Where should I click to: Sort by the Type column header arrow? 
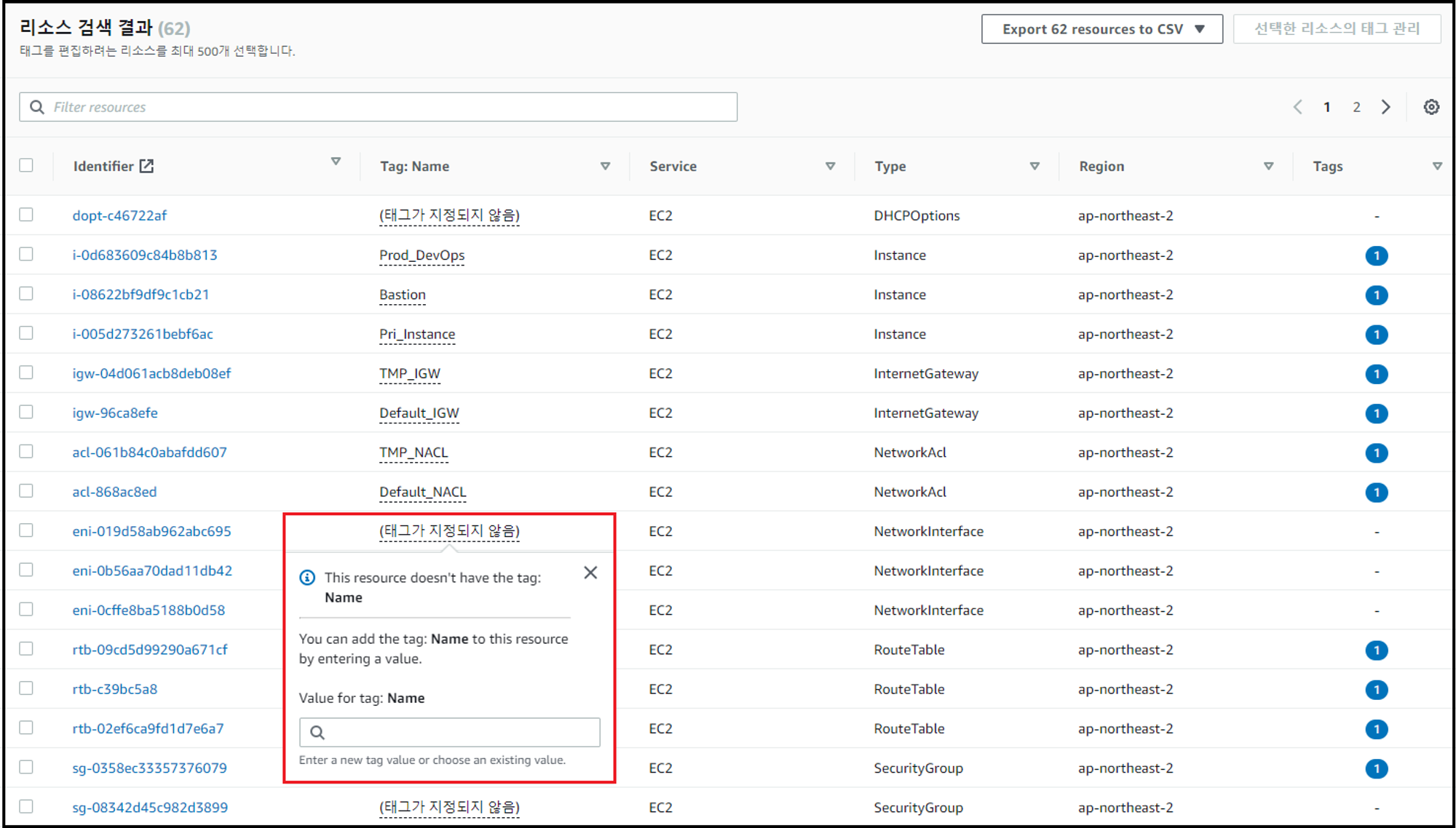pyautogui.click(x=1034, y=166)
